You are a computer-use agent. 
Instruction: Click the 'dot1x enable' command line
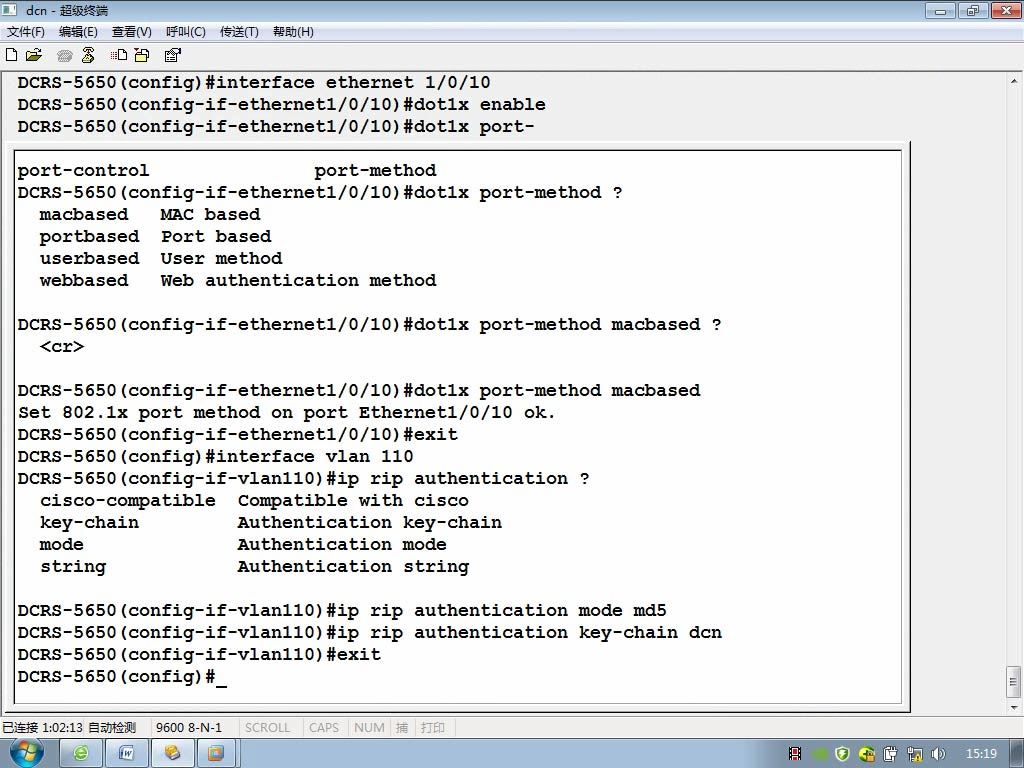281,104
